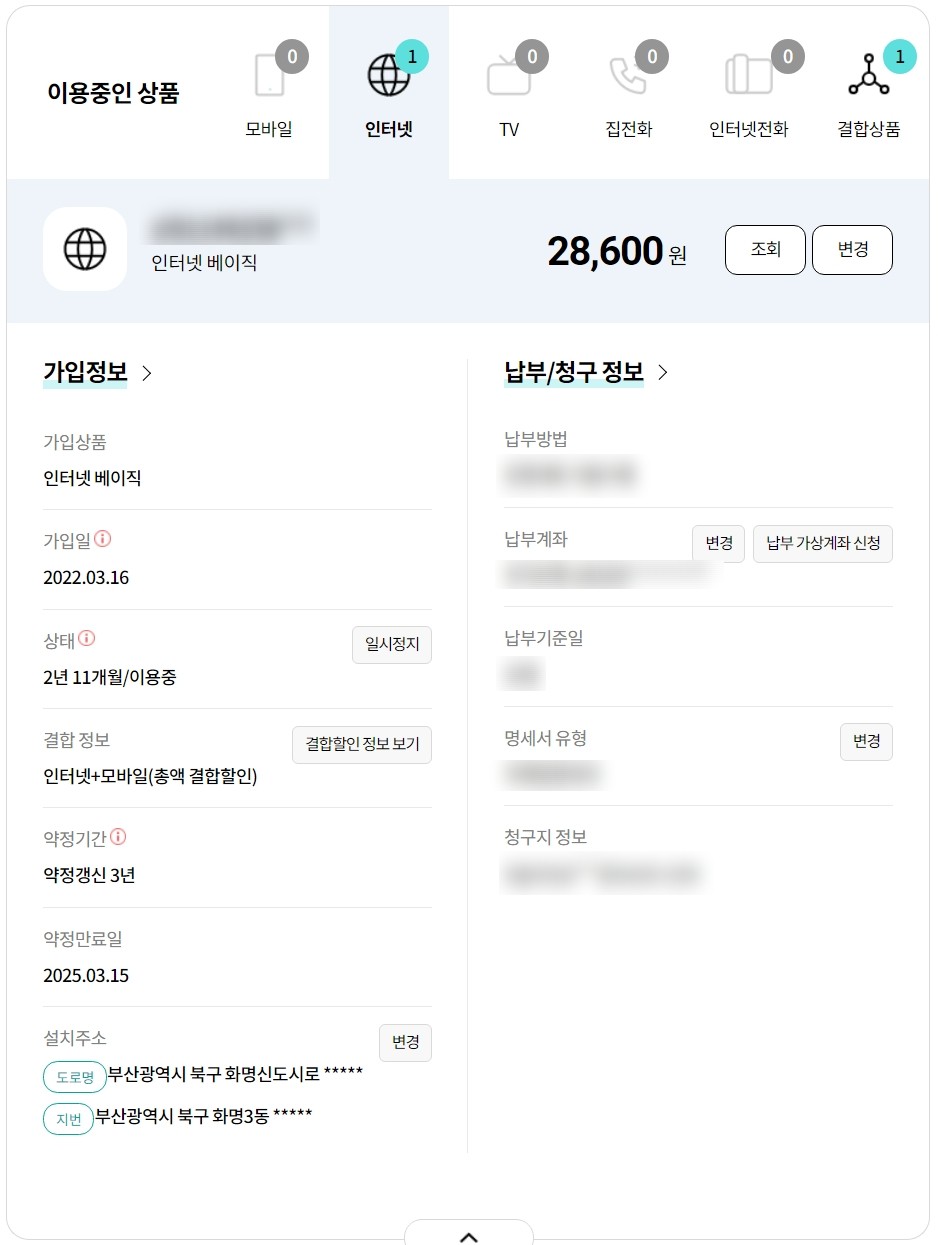This screenshot has height=1245, width=938.
Task: Click the 조회 button
Action: [765, 250]
